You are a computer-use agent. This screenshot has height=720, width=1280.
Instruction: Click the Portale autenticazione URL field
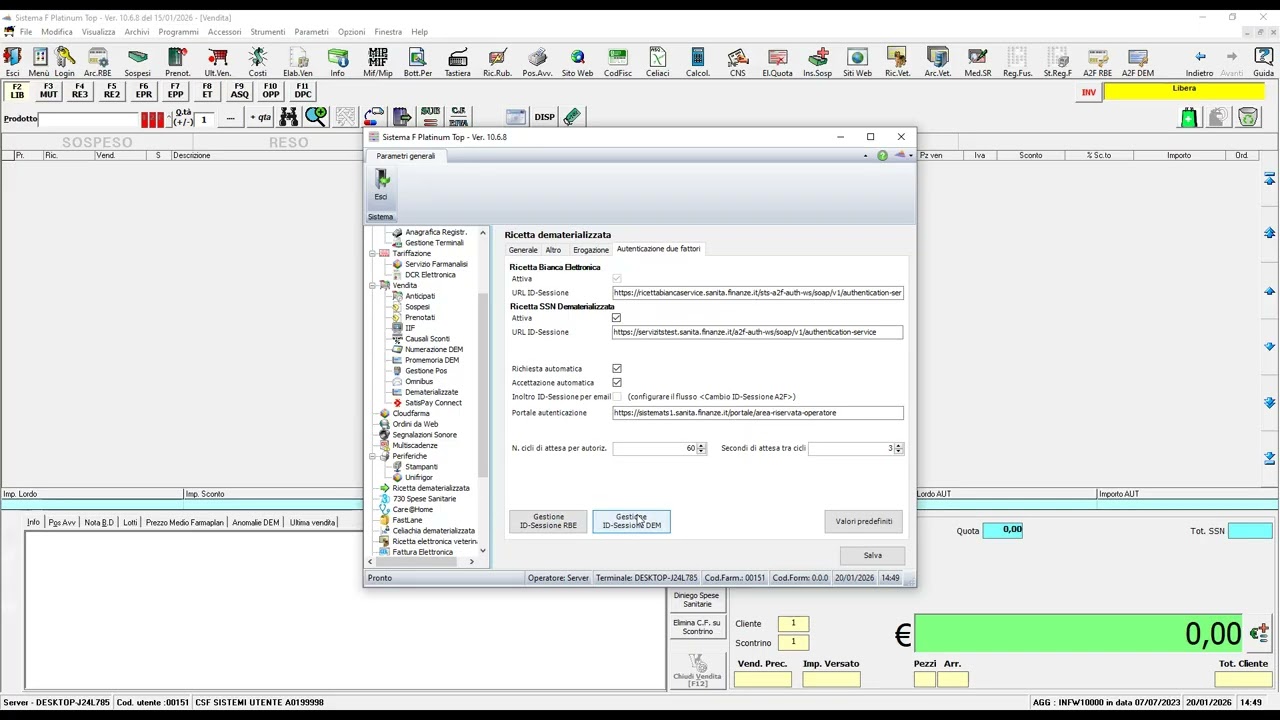point(757,413)
